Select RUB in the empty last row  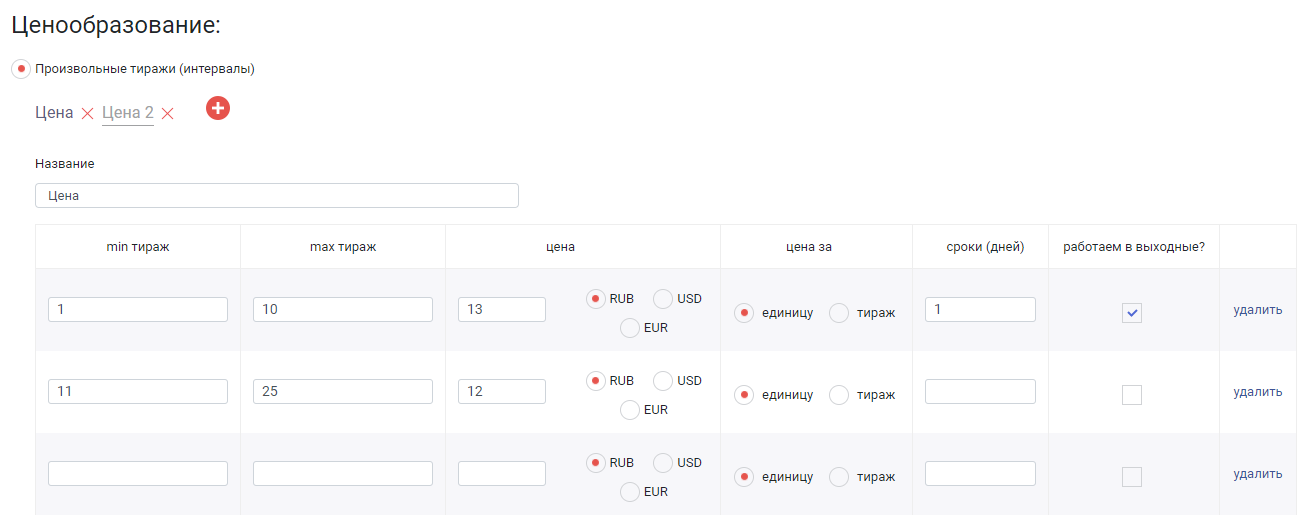tap(595, 463)
